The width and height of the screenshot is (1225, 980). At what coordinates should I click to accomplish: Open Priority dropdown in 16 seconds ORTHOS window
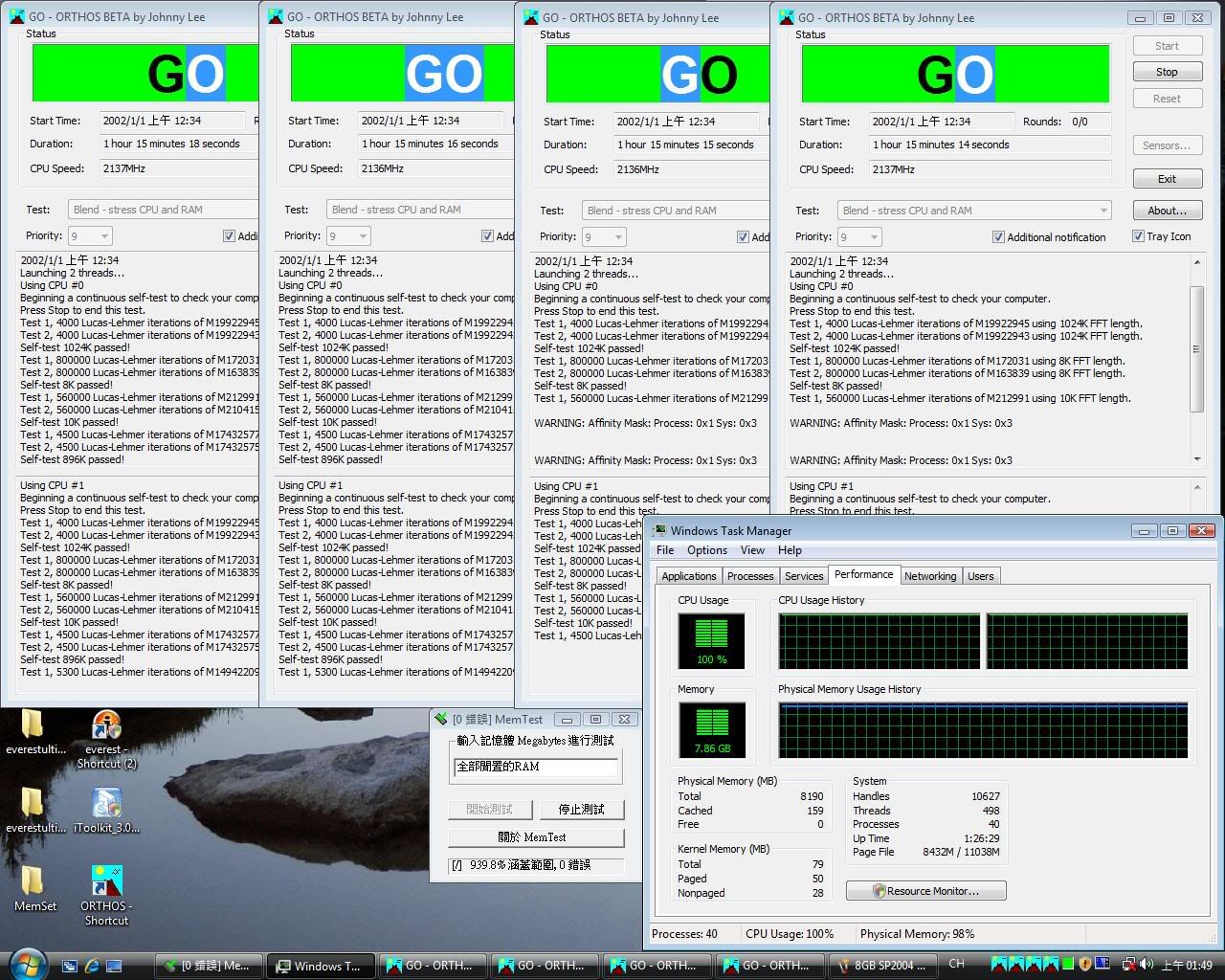348,236
